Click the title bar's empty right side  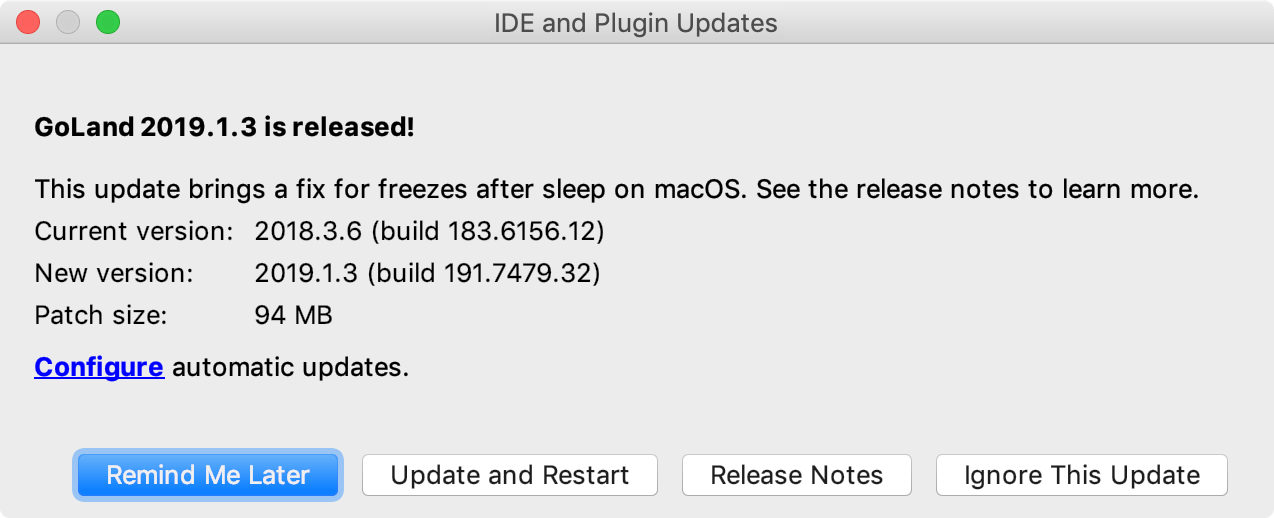coord(1050,22)
